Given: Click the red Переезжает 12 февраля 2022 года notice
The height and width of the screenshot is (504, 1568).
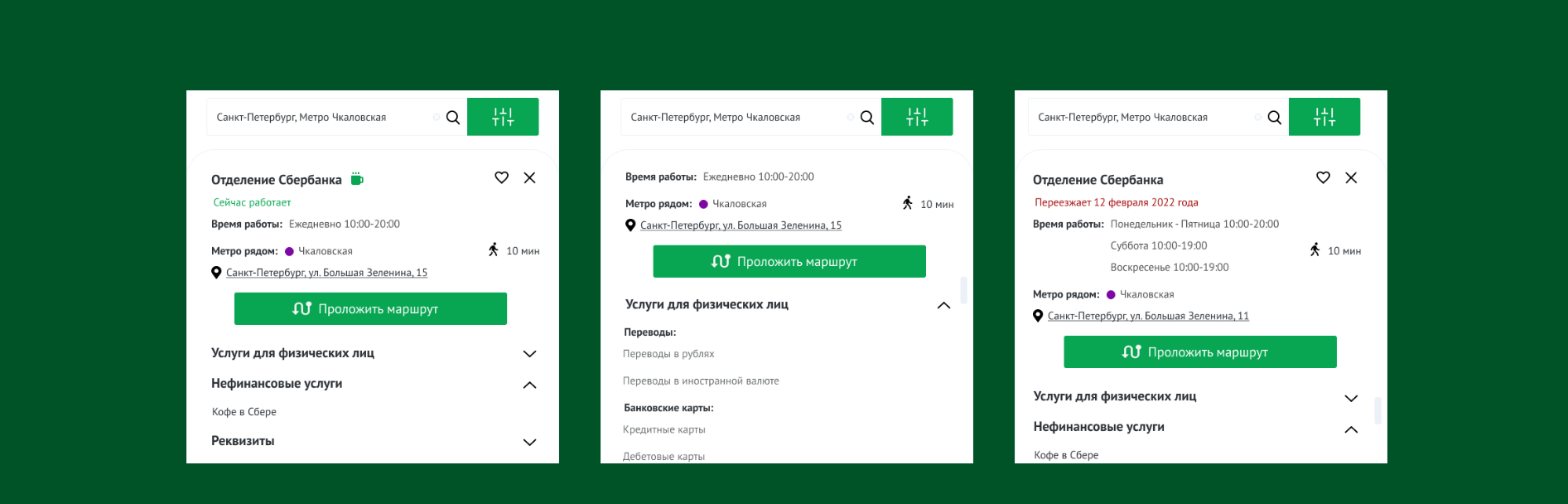Looking at the screenshot, I should [1117, 202].
